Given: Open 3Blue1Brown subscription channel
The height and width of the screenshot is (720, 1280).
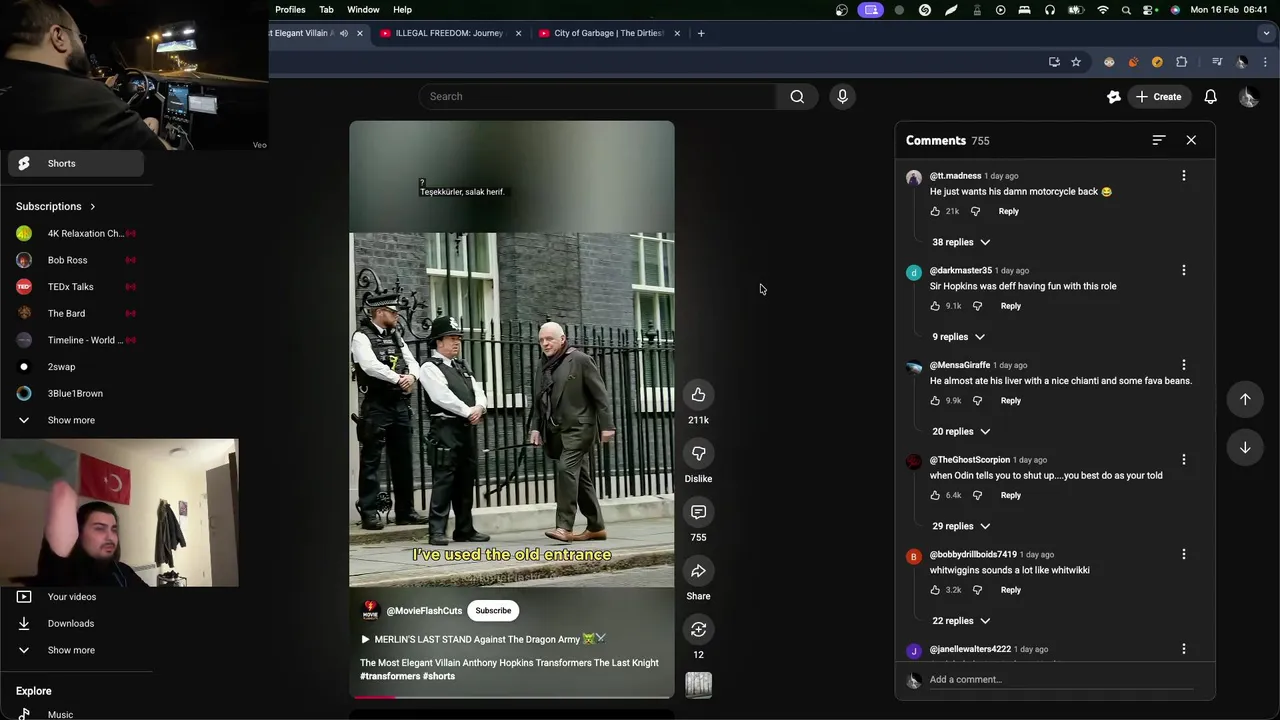Looking at the screenshot, I should click(76, 394).
